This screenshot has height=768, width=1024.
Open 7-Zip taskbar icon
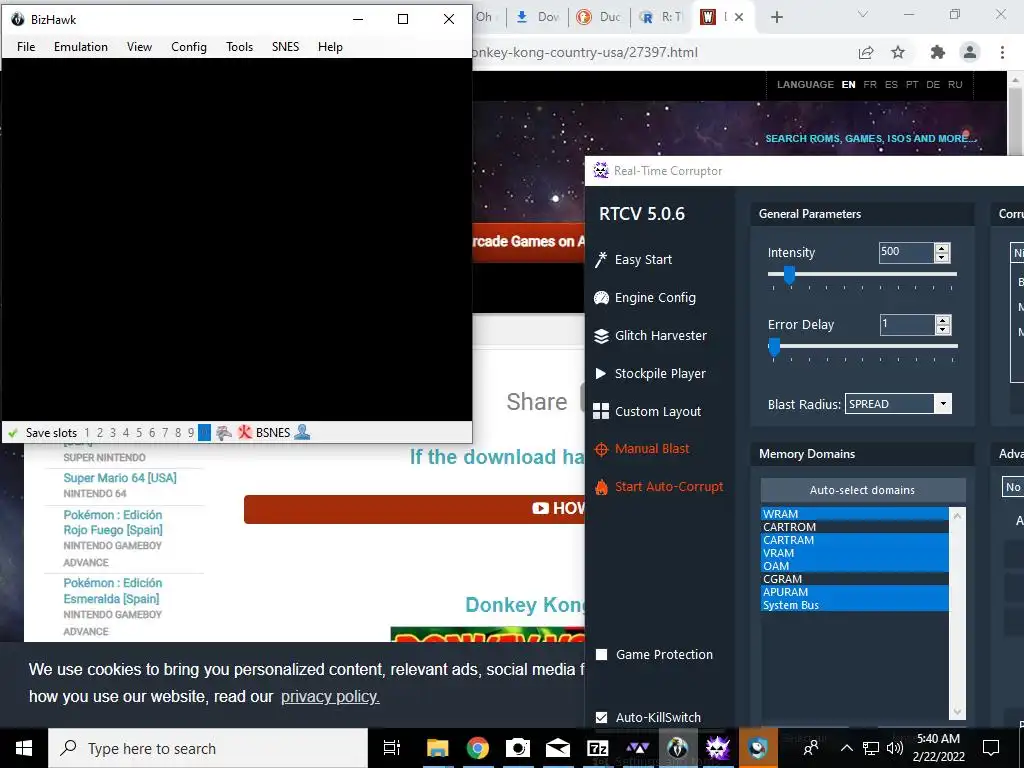point(598,748)
